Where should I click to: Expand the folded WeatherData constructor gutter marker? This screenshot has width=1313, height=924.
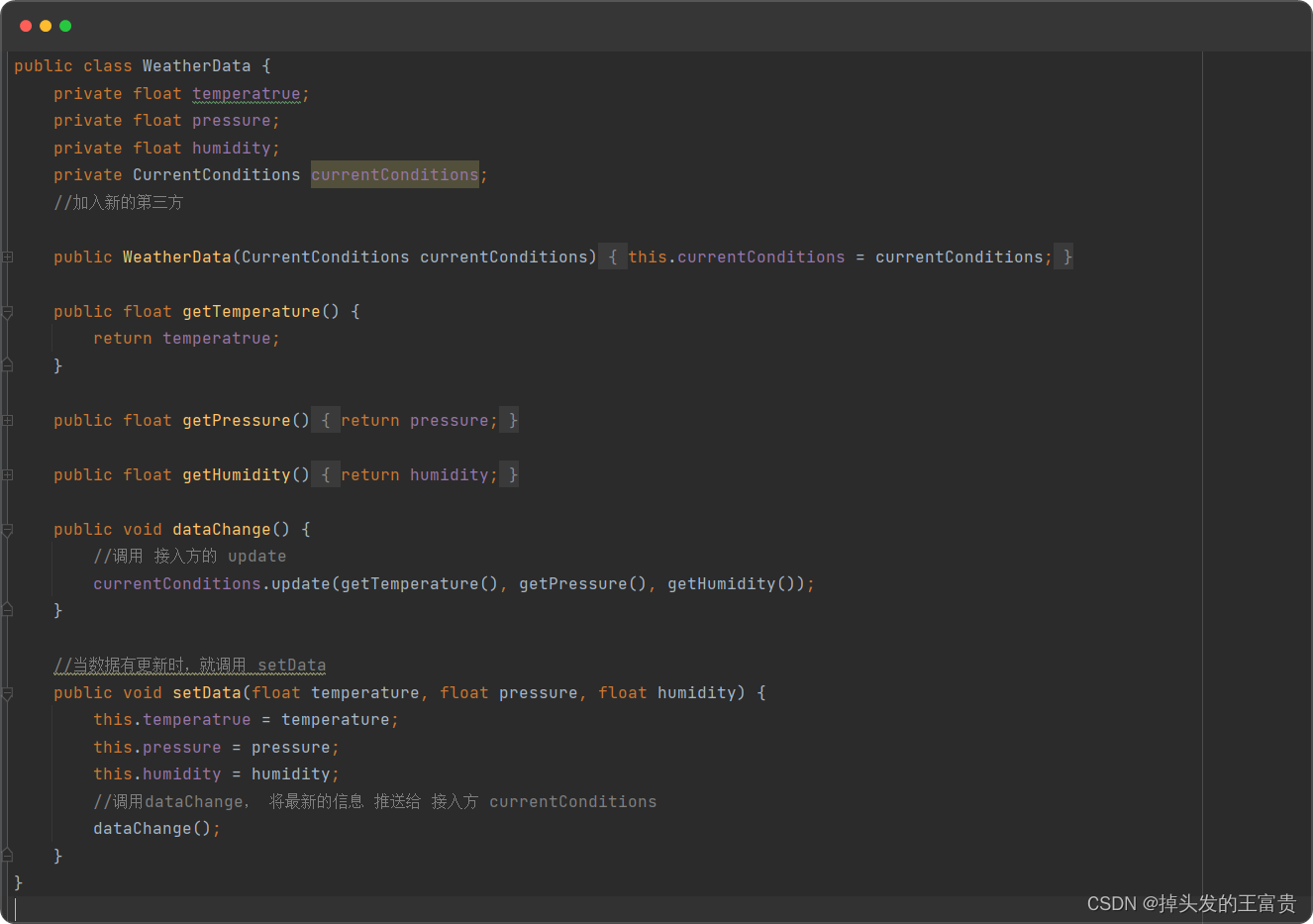tap(7, 257)
